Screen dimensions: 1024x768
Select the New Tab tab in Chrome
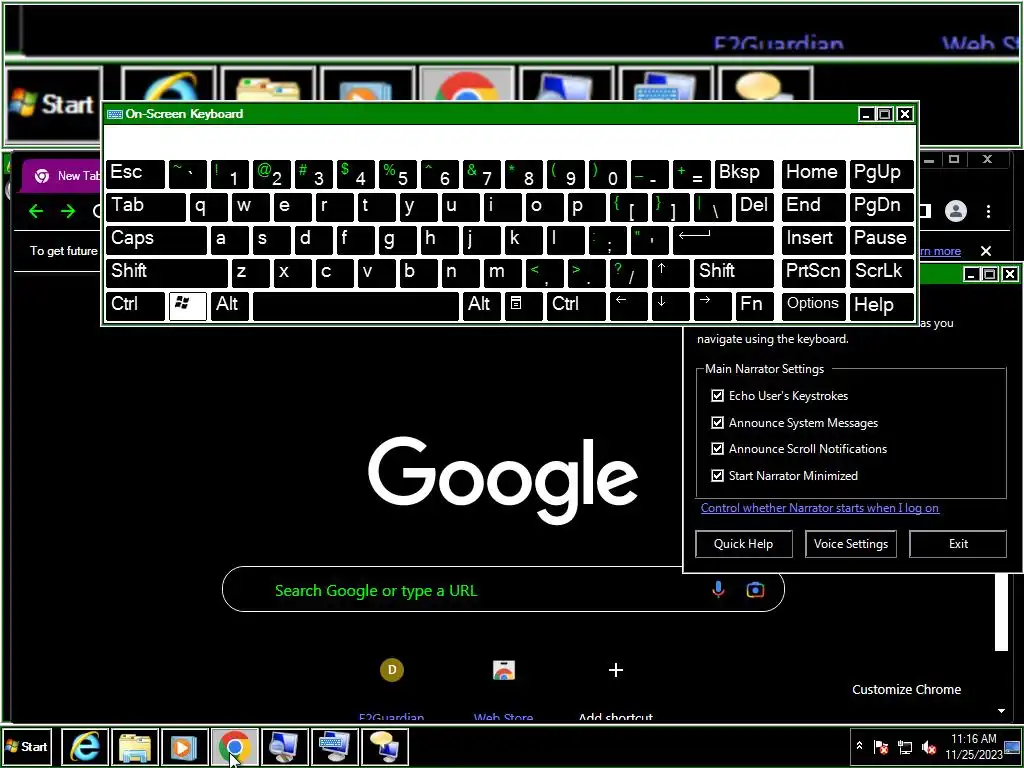click(x=62, y=176)
